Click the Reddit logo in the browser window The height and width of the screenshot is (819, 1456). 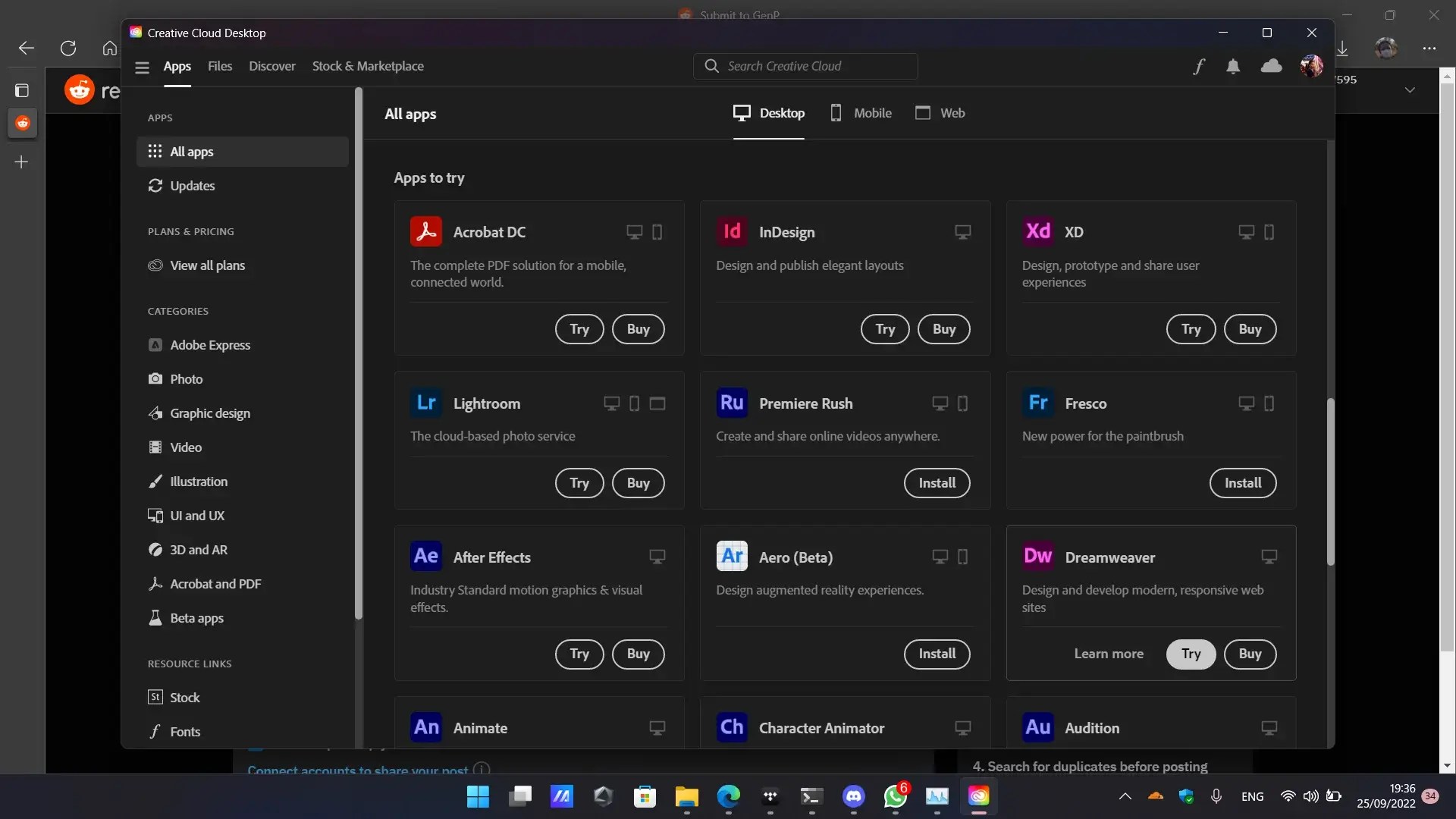coord(80,90)
